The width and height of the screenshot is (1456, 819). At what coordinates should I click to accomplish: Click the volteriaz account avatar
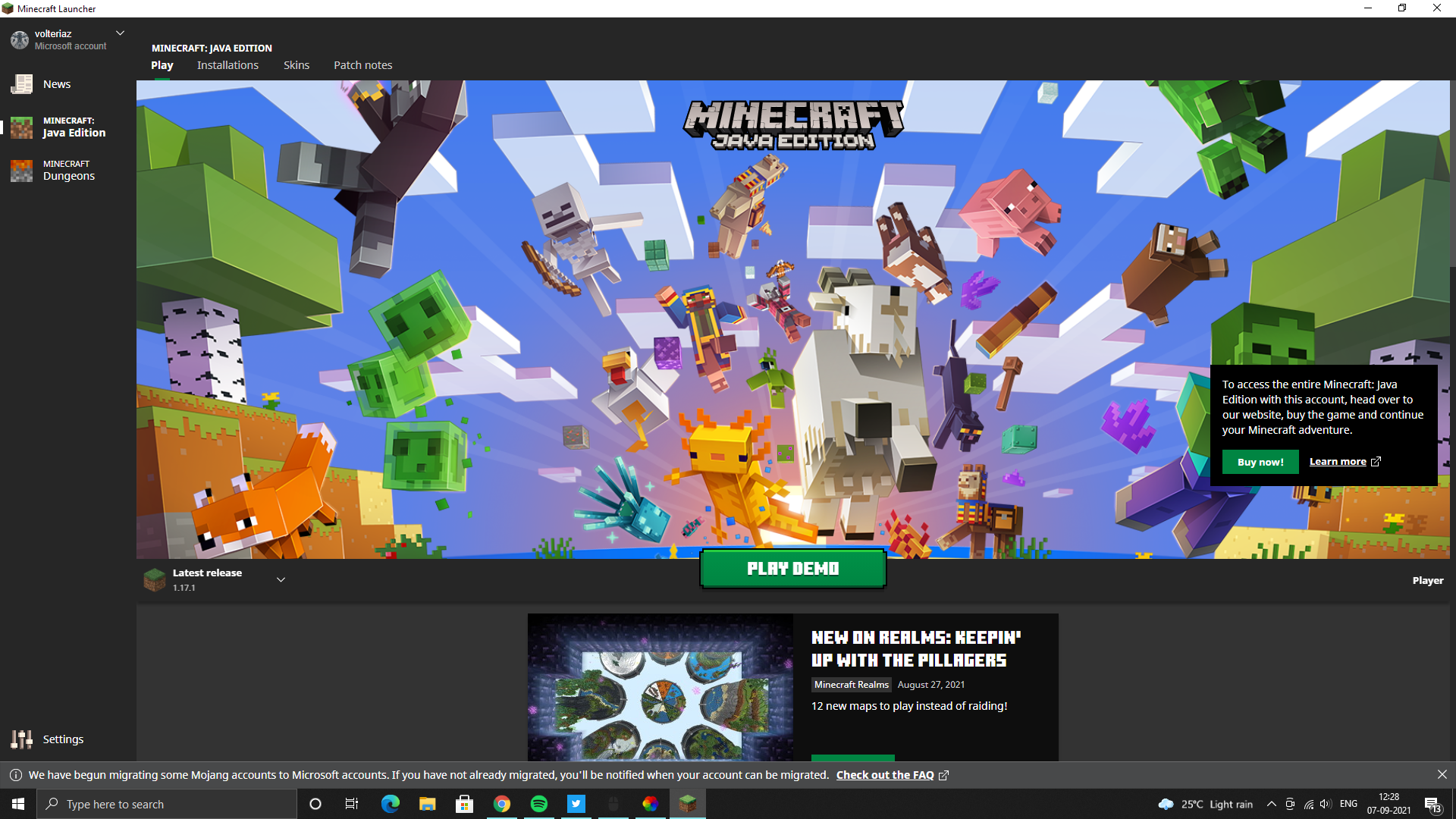(x=19, y=39)
